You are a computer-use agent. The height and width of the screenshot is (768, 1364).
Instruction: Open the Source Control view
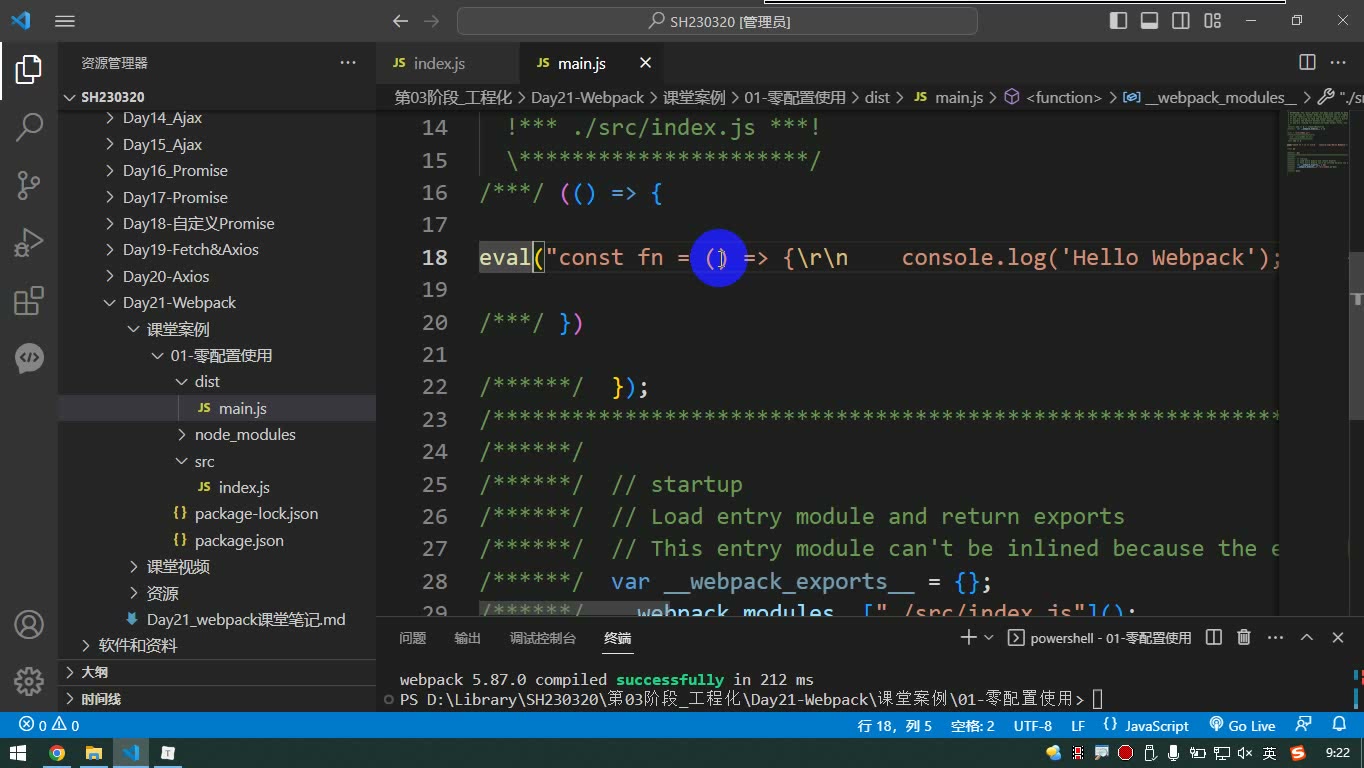(29, 185)
